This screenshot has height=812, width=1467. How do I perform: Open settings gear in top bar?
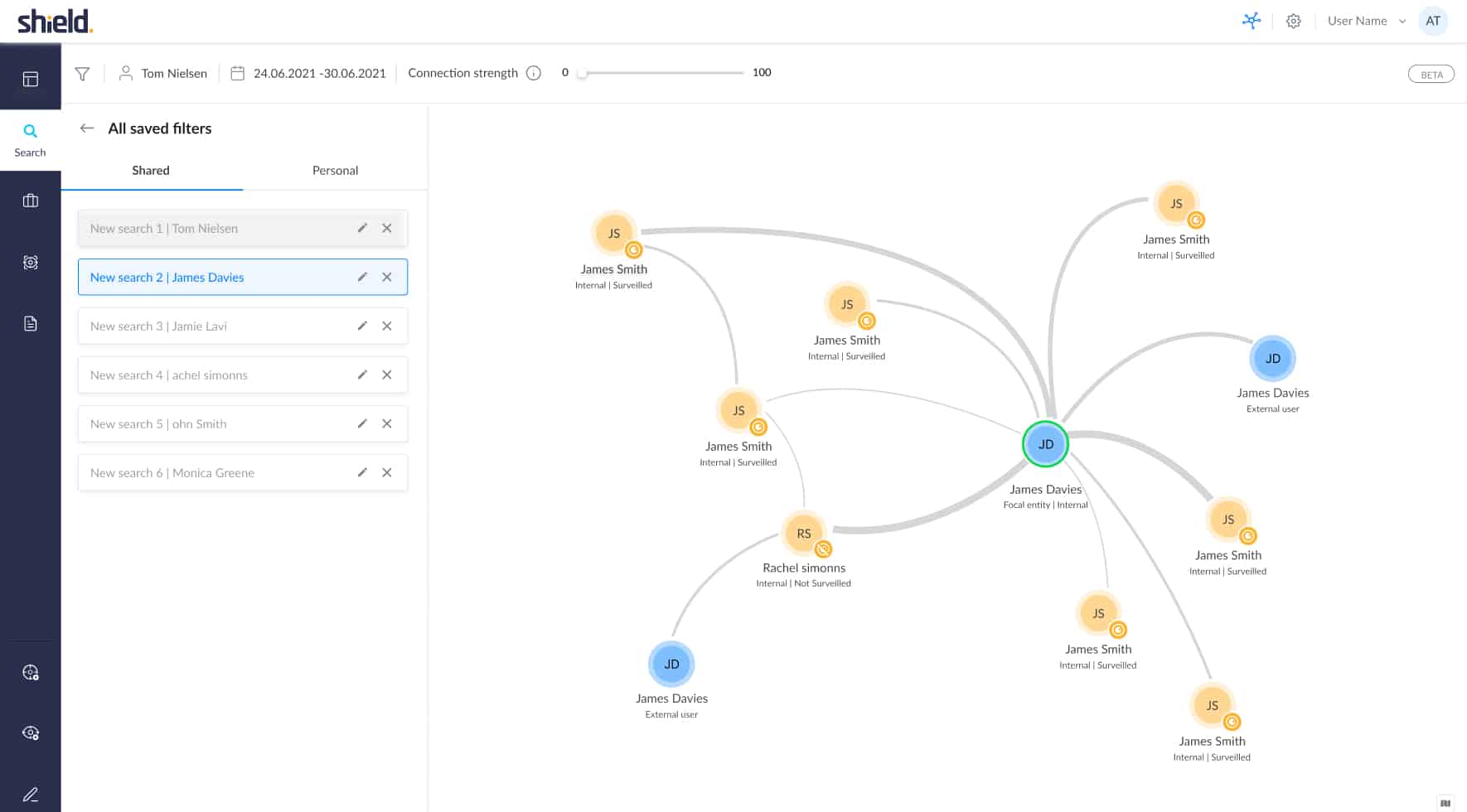[x=1293, y=21]
